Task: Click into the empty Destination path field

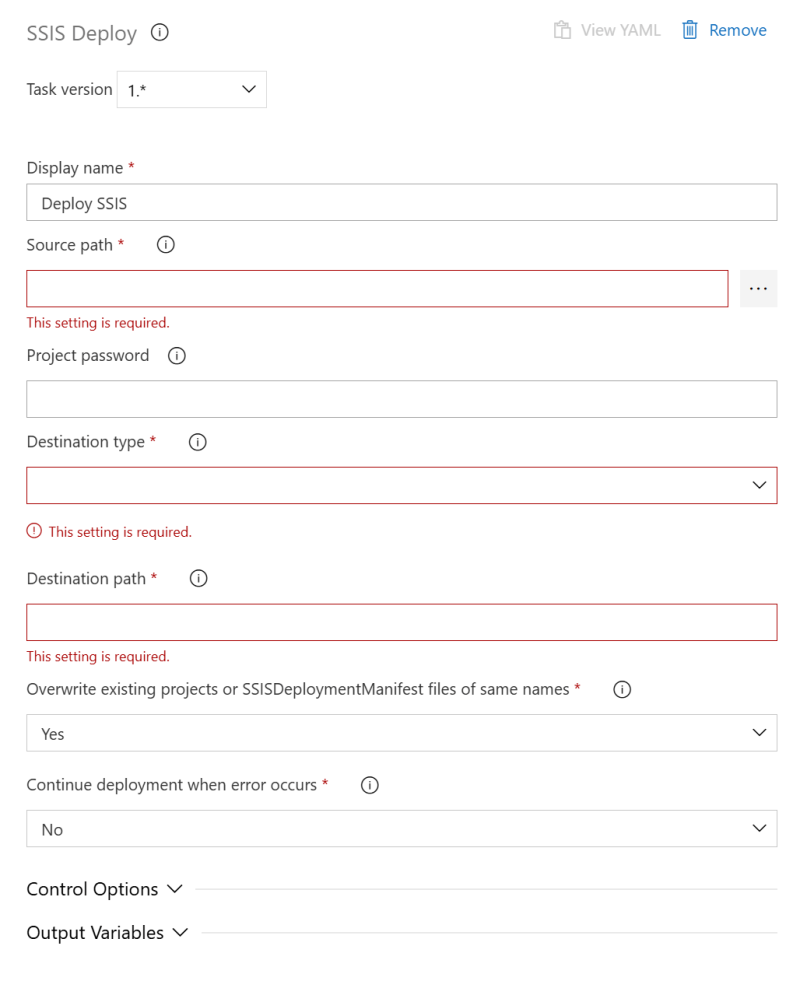Action: click(x=402, y=623)
